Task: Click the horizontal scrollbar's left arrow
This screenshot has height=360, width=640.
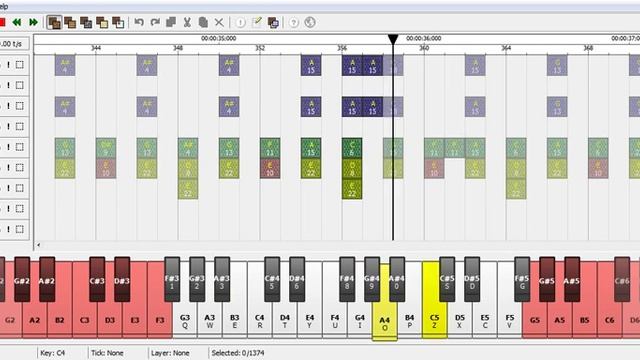Action: pyautogui.click(x=38, y=245)
